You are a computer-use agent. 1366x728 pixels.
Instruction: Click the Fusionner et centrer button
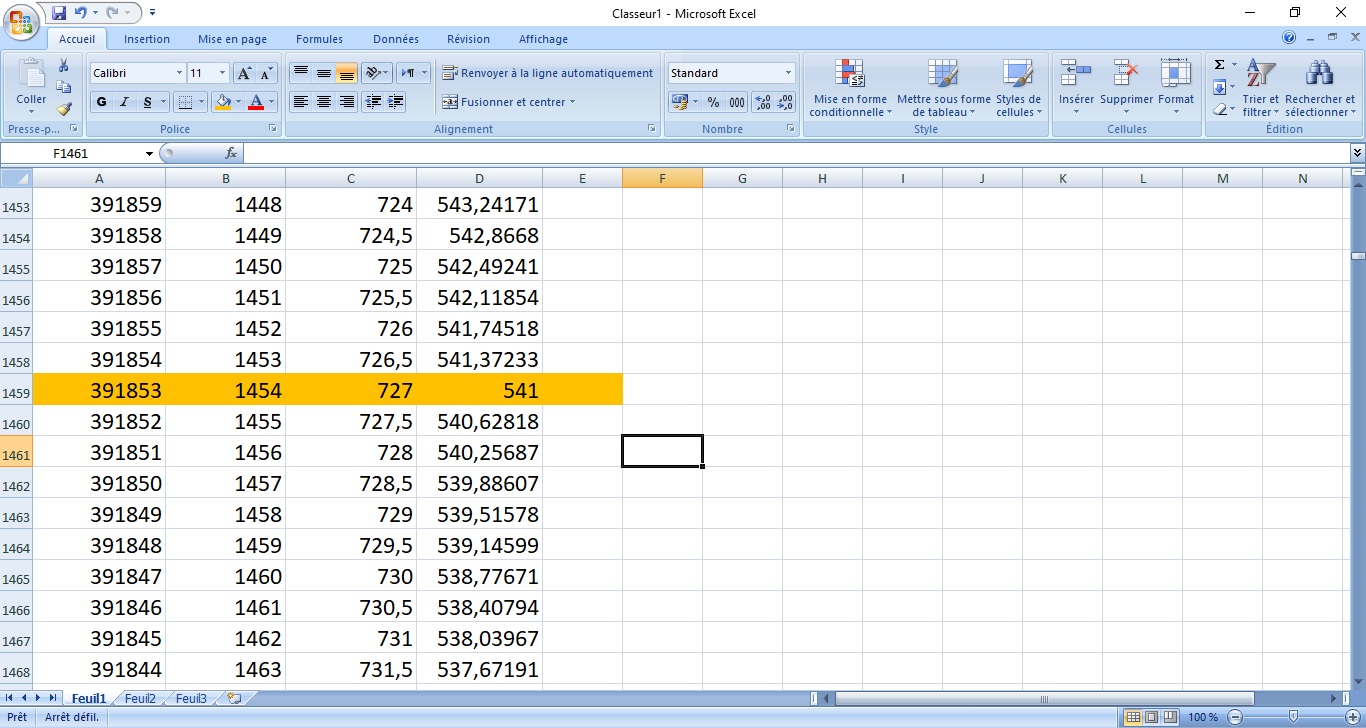509,102
